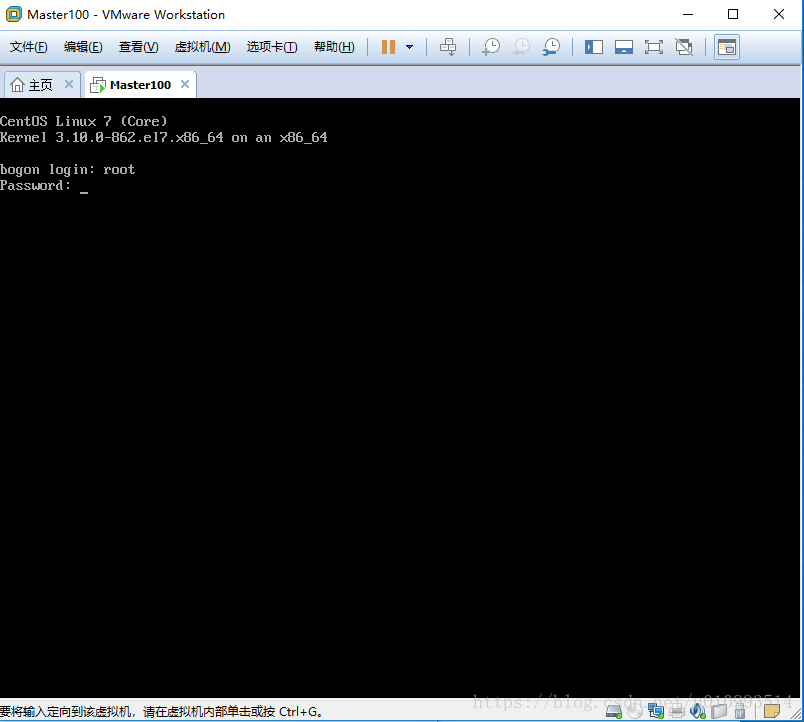Toggle the thumbnail bar view
Viewport: 804px width, 722px height.
pyautogui.click(x=624, y=47)
